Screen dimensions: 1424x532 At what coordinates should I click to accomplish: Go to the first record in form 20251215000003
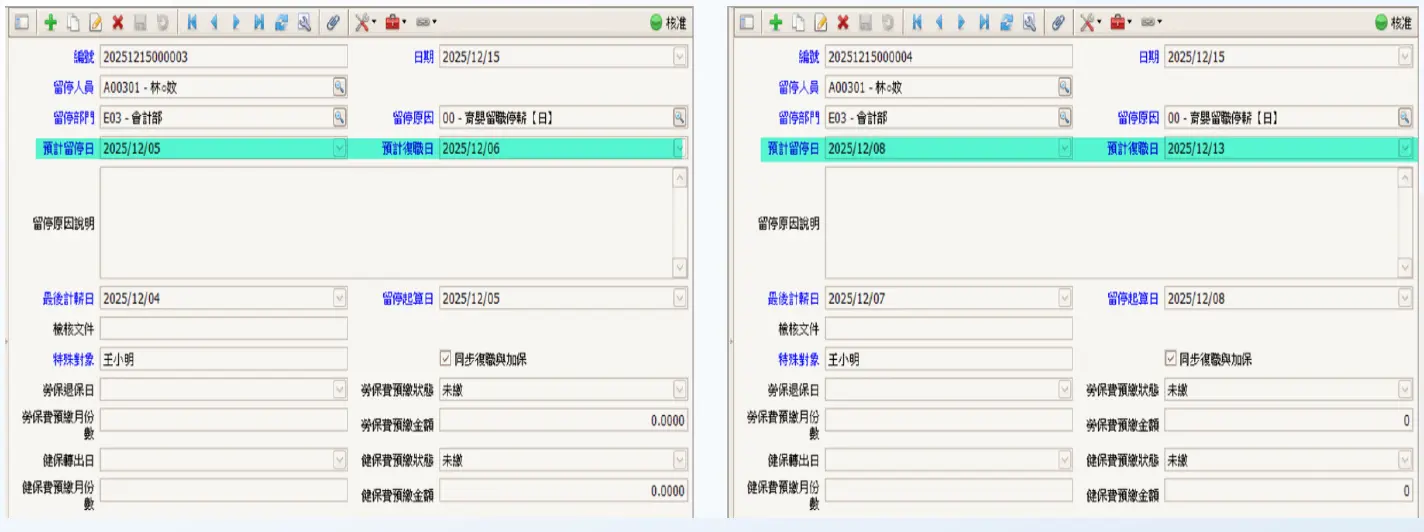click(192, 22)
